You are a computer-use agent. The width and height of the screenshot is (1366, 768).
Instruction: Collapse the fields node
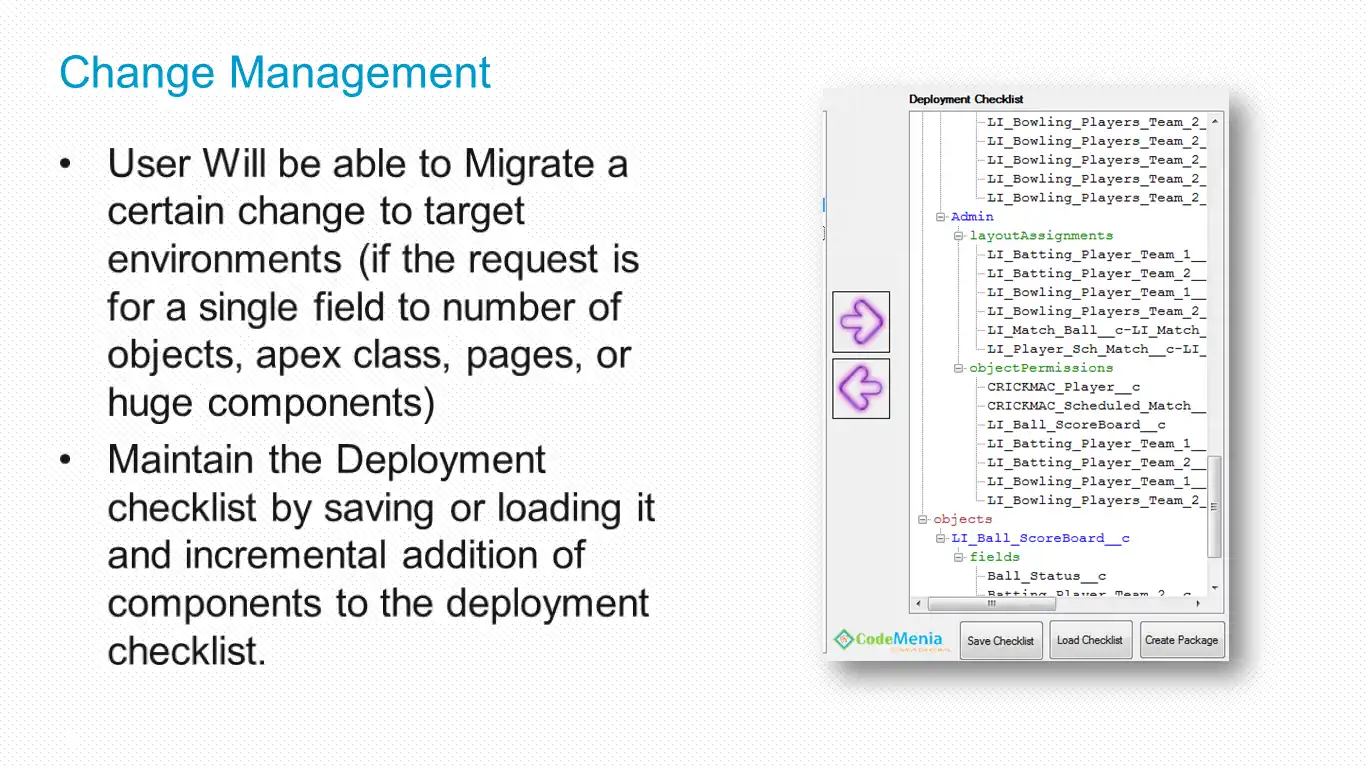[x=958, y=557]
